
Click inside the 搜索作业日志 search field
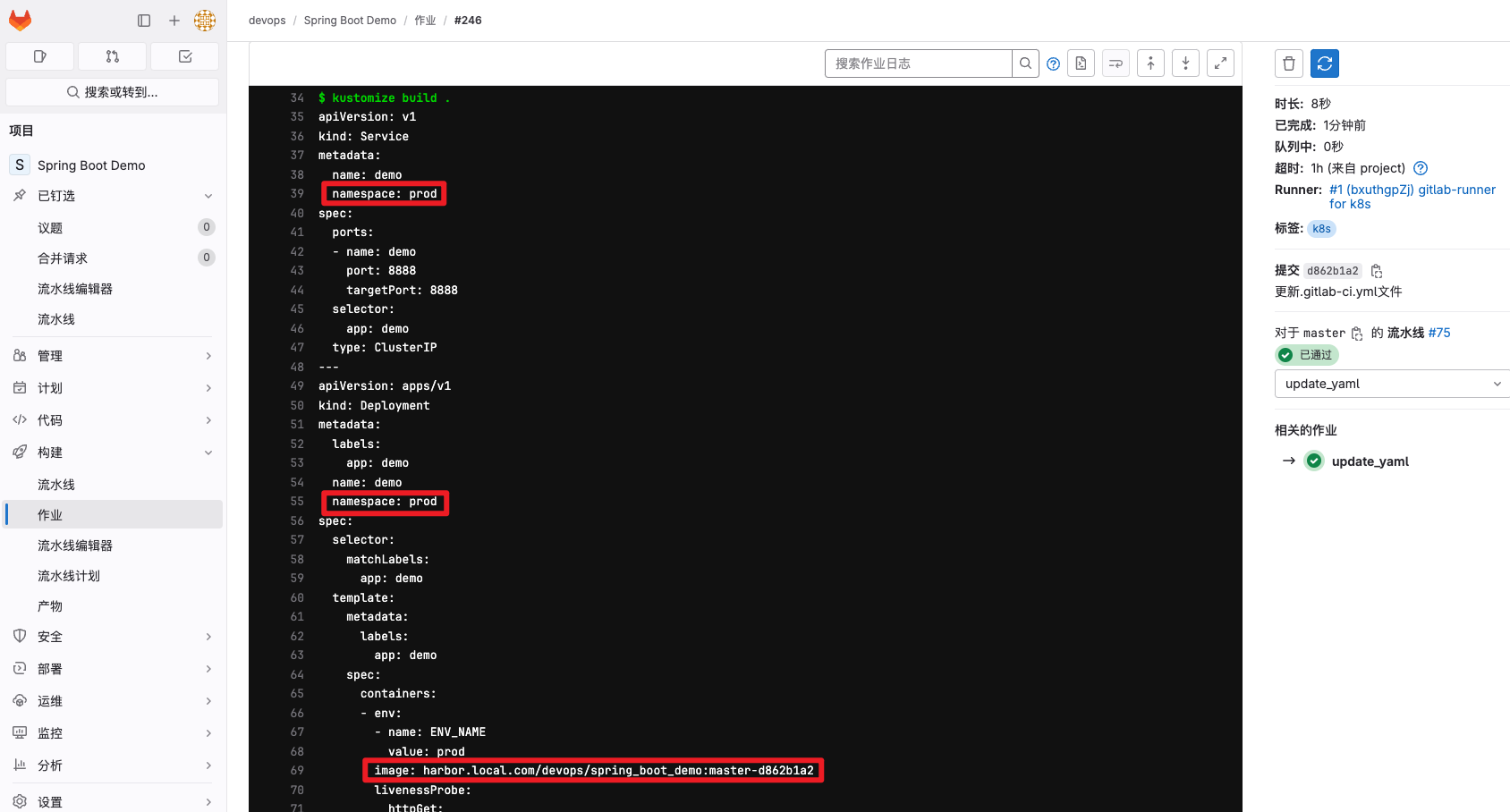point(918,63)
